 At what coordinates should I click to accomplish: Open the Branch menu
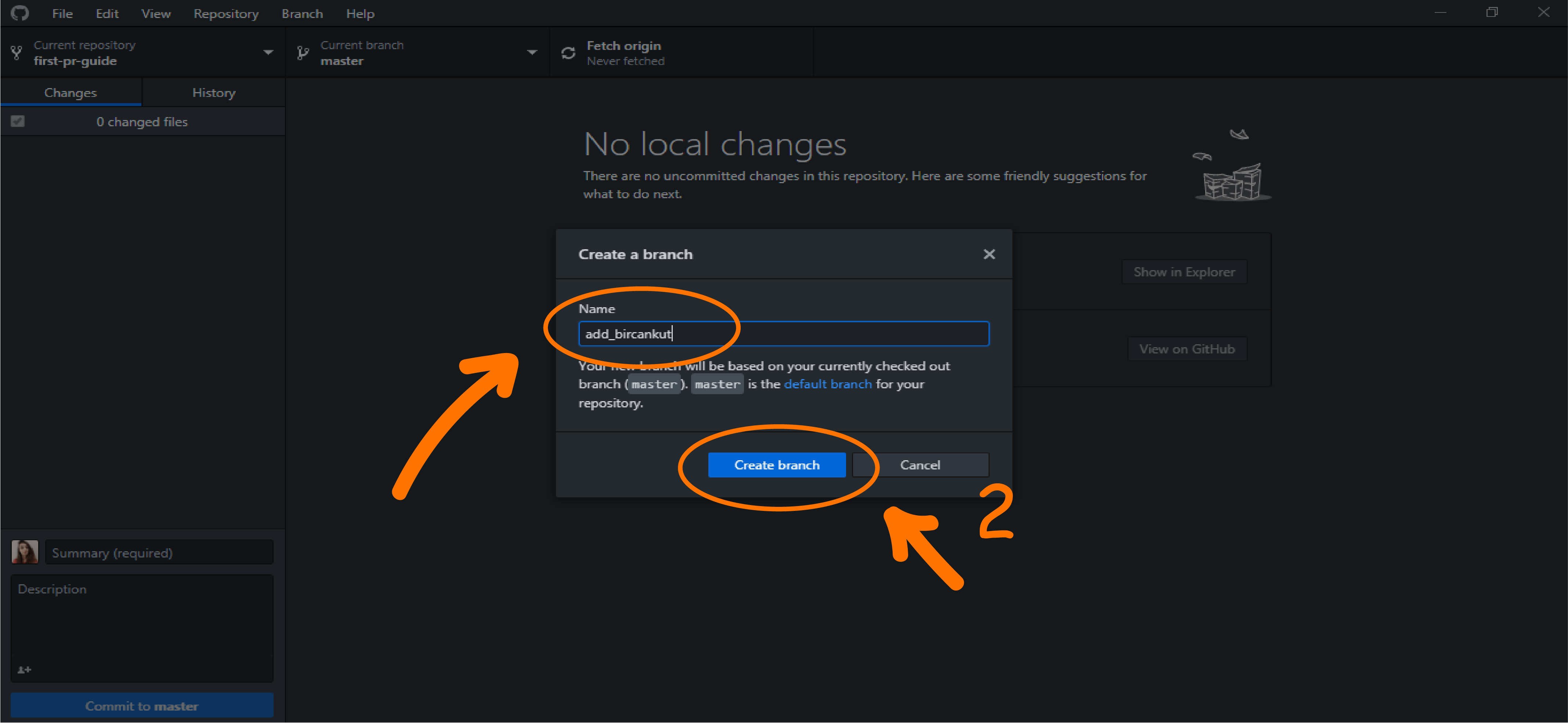302,13
